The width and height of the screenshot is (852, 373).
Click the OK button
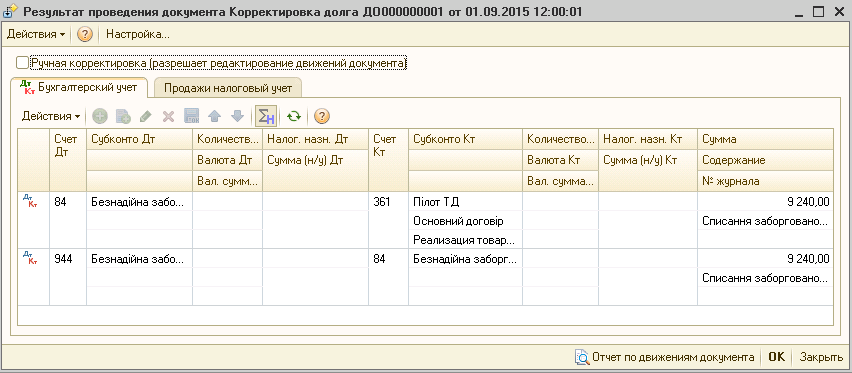point(776,357)
